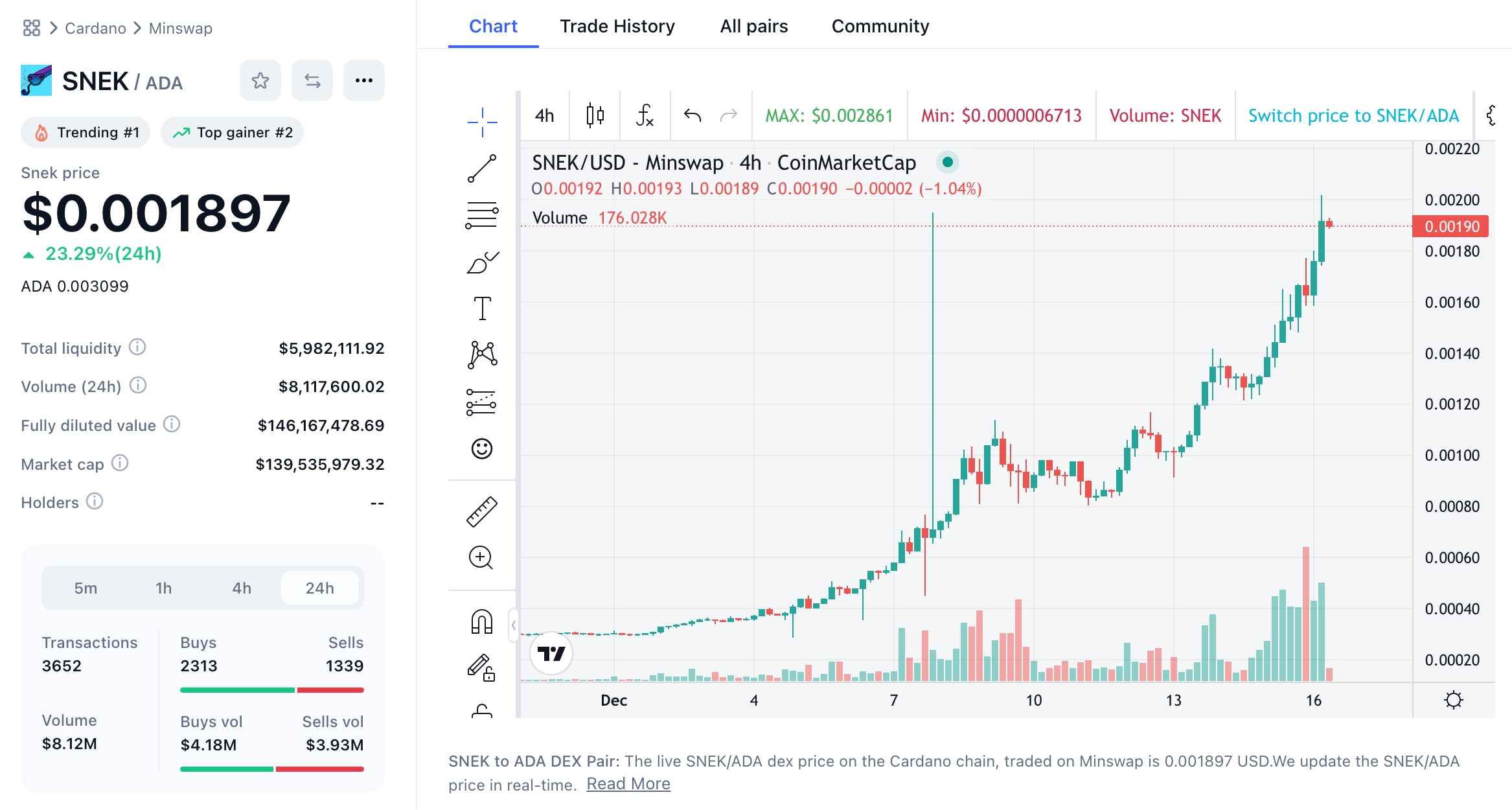
Task: Click the SNEK/USD chart title legend
Action: click(x=724, y=163)
